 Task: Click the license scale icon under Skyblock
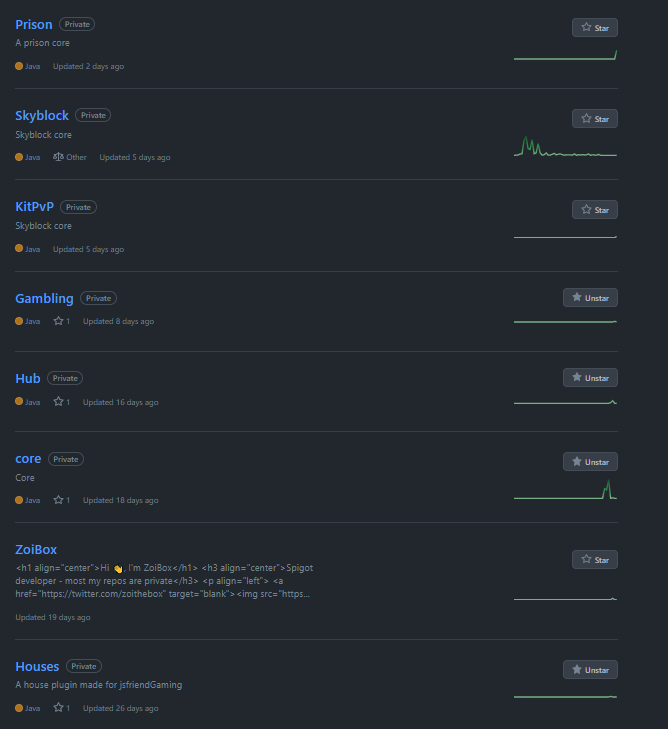point(58,157)
